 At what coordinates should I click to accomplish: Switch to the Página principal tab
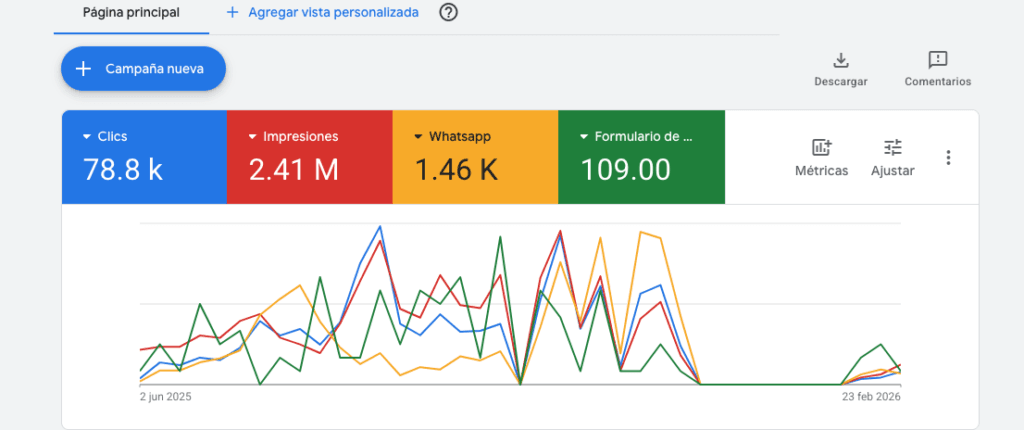pos(131,12)
